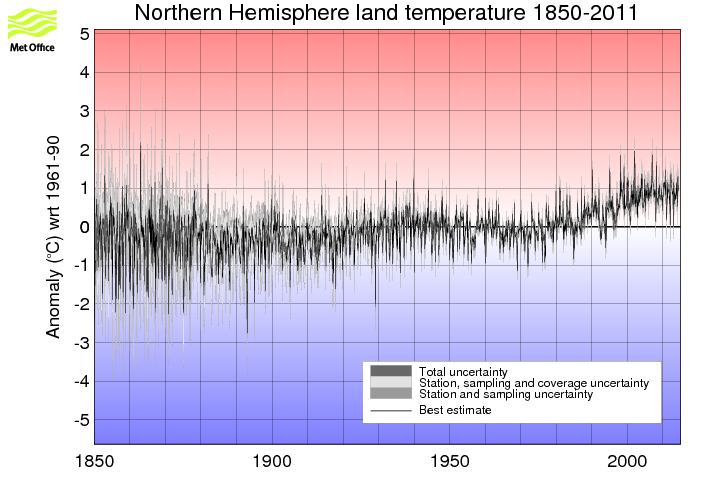Click the y-axis tick label '1'
708x504 pixels.
tap(84, 188)
